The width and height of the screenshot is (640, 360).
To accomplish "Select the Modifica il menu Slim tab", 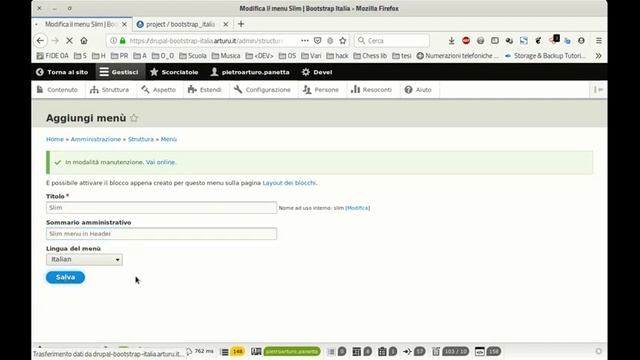I will click(82, 24).
